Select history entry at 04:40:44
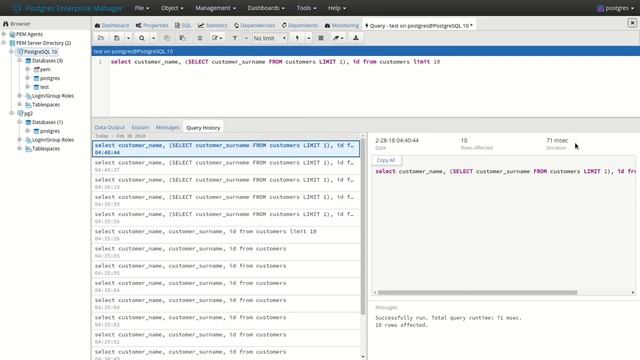The image size is (640, 360). [226, 149]
